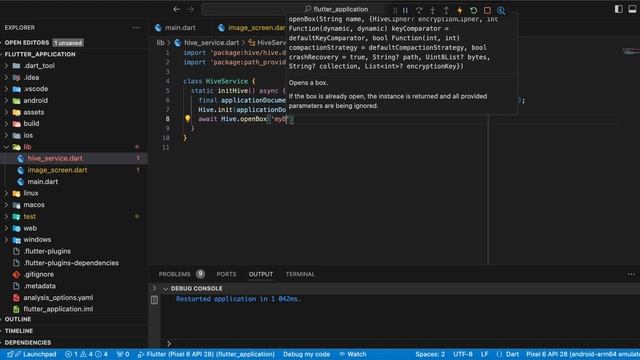640x360 pixels.
Task: Open the Flutter Widget Inspector icon
Action: tap(501, 10)
